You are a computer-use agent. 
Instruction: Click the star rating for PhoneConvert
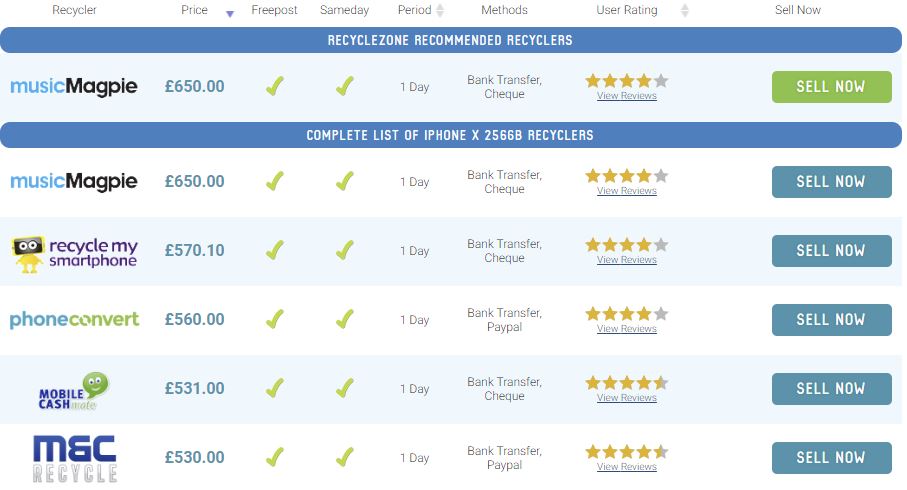tap(626, 314)
